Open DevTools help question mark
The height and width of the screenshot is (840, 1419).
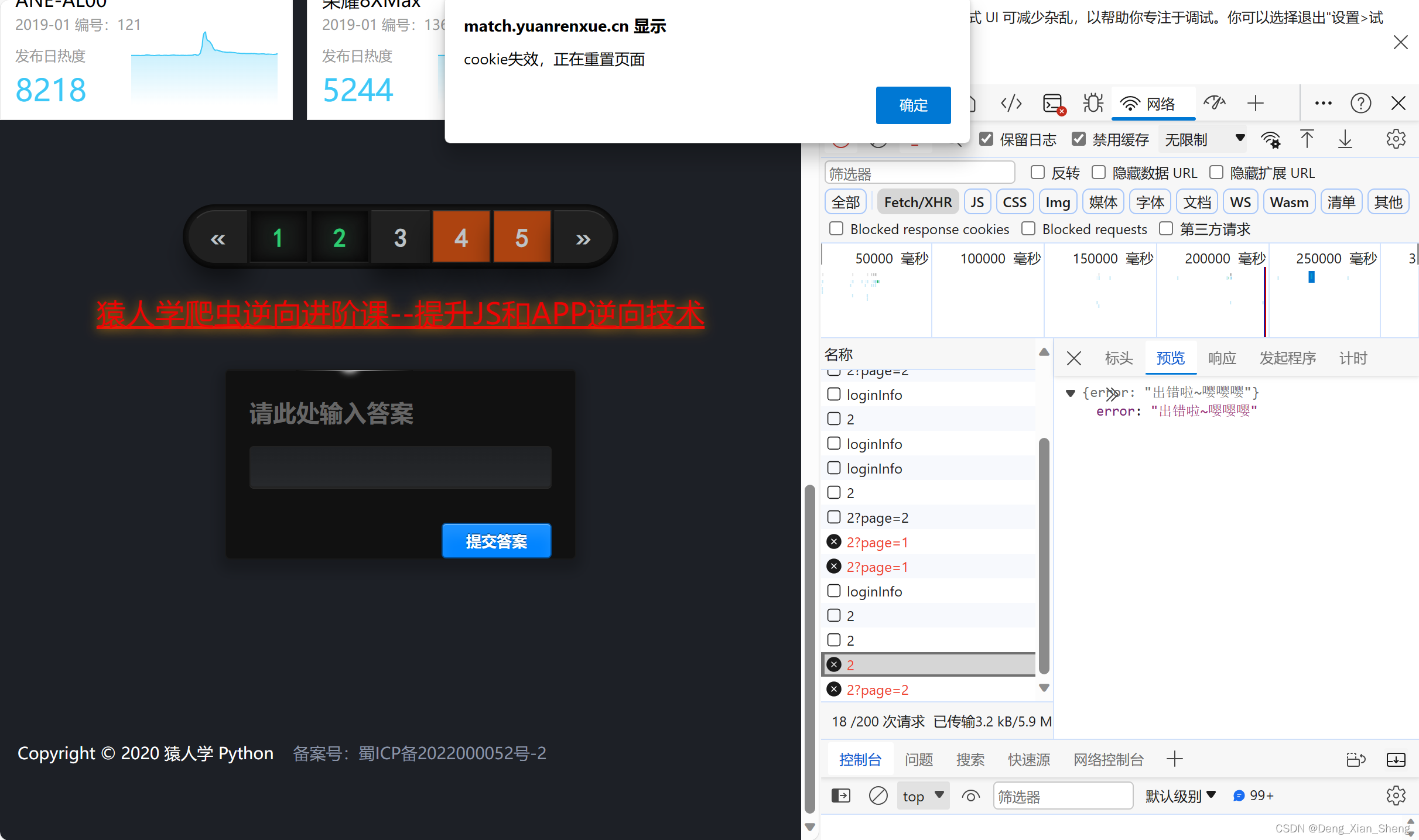click(1360, 104)
